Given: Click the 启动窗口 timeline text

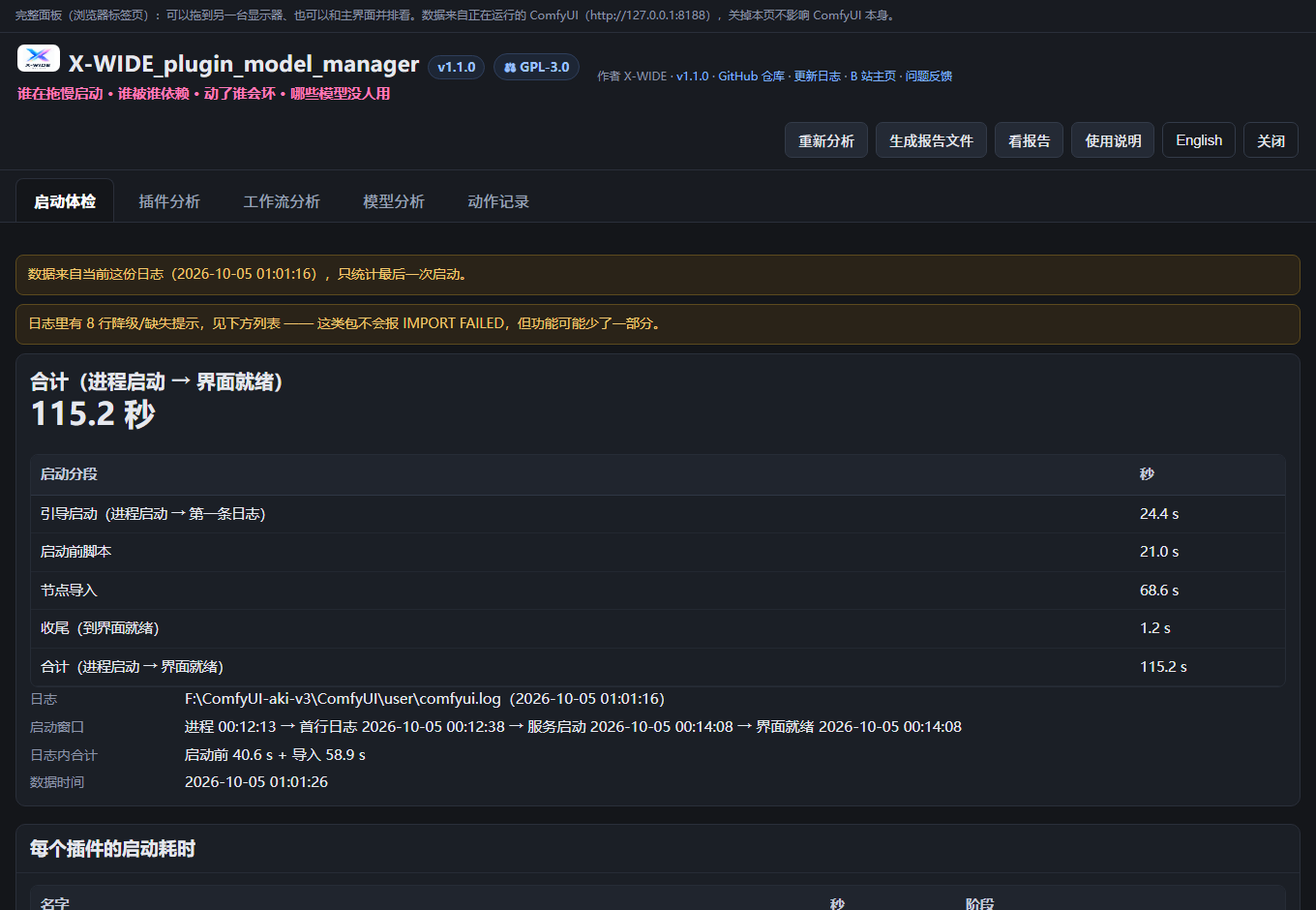Looking at the screenshot, I should (573, 727).
